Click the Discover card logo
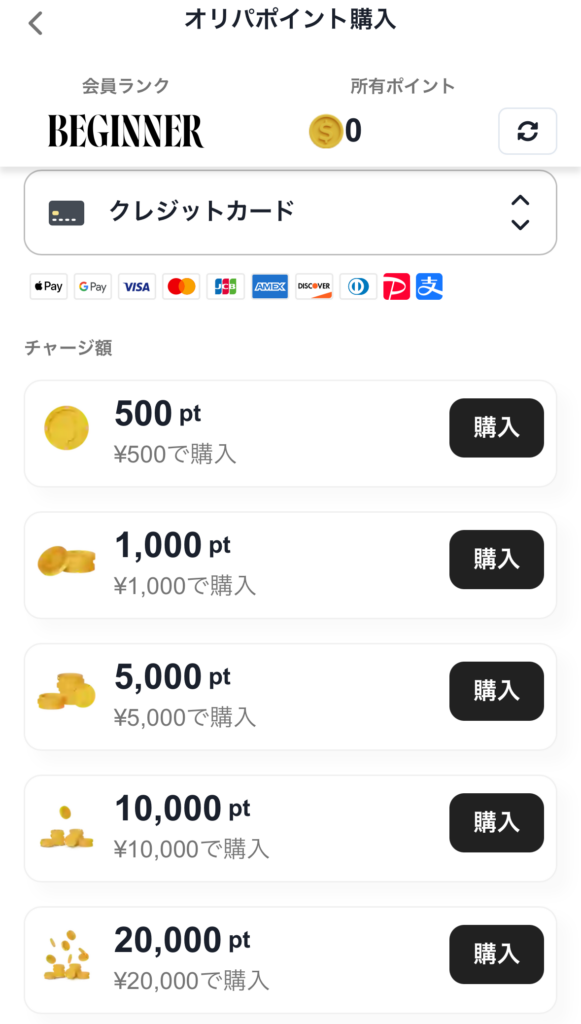 (x=314, y=287)
